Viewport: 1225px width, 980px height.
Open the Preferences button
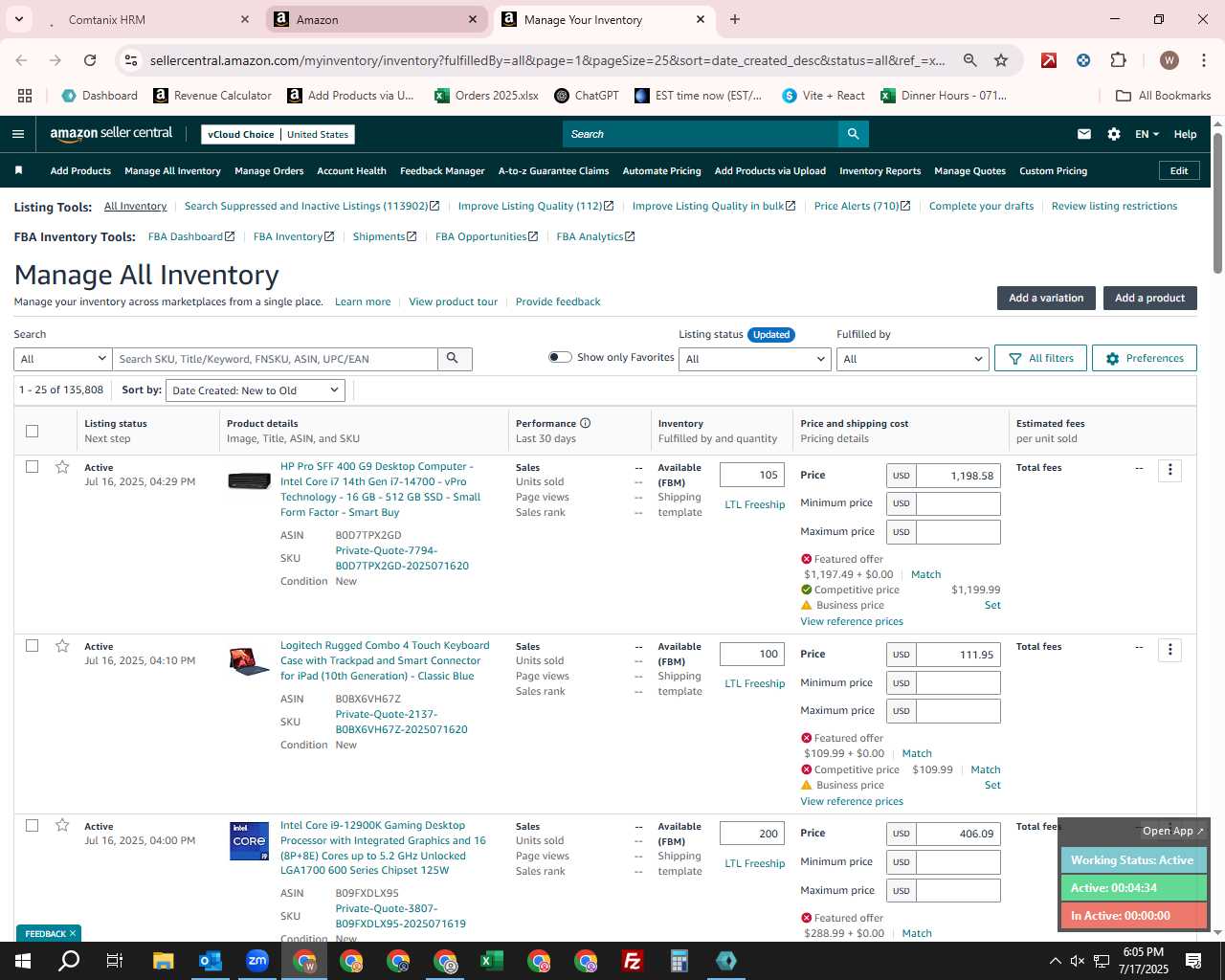point(1145,358)
